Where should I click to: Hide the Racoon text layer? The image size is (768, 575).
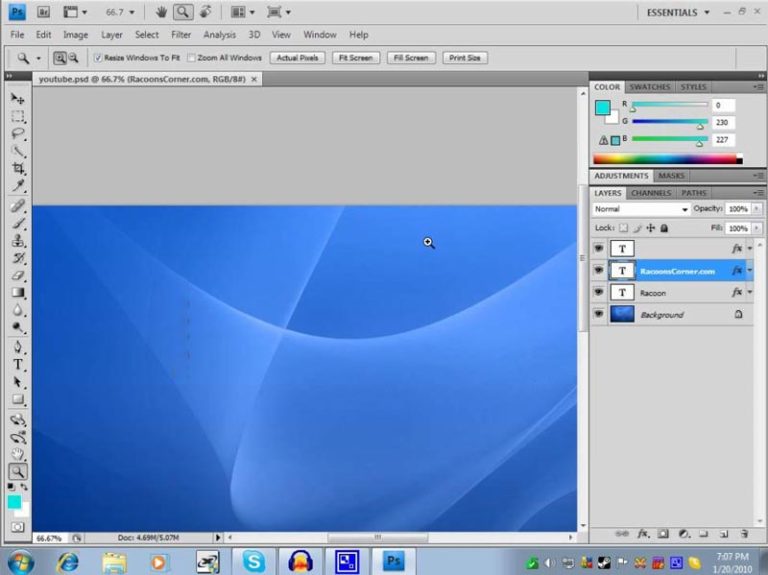pyautogui.click(x=599, y=292)
